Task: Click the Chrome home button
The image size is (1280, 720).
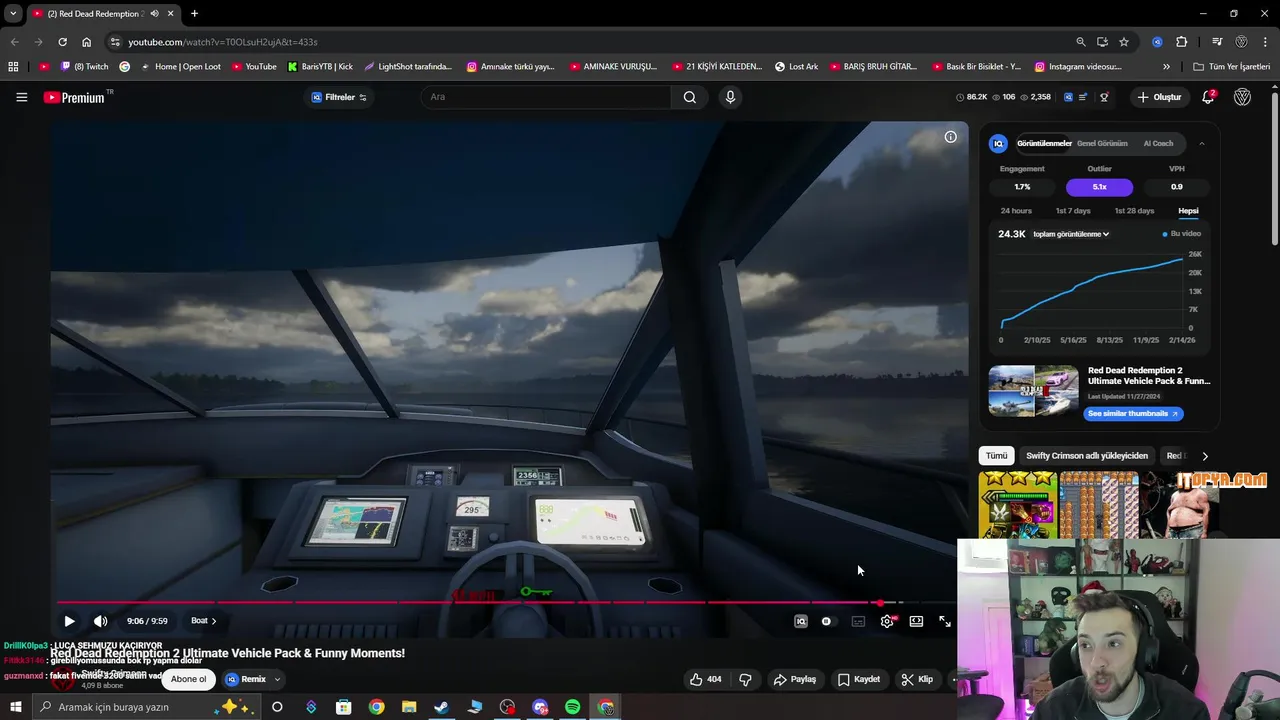Action: pos(87,42)
